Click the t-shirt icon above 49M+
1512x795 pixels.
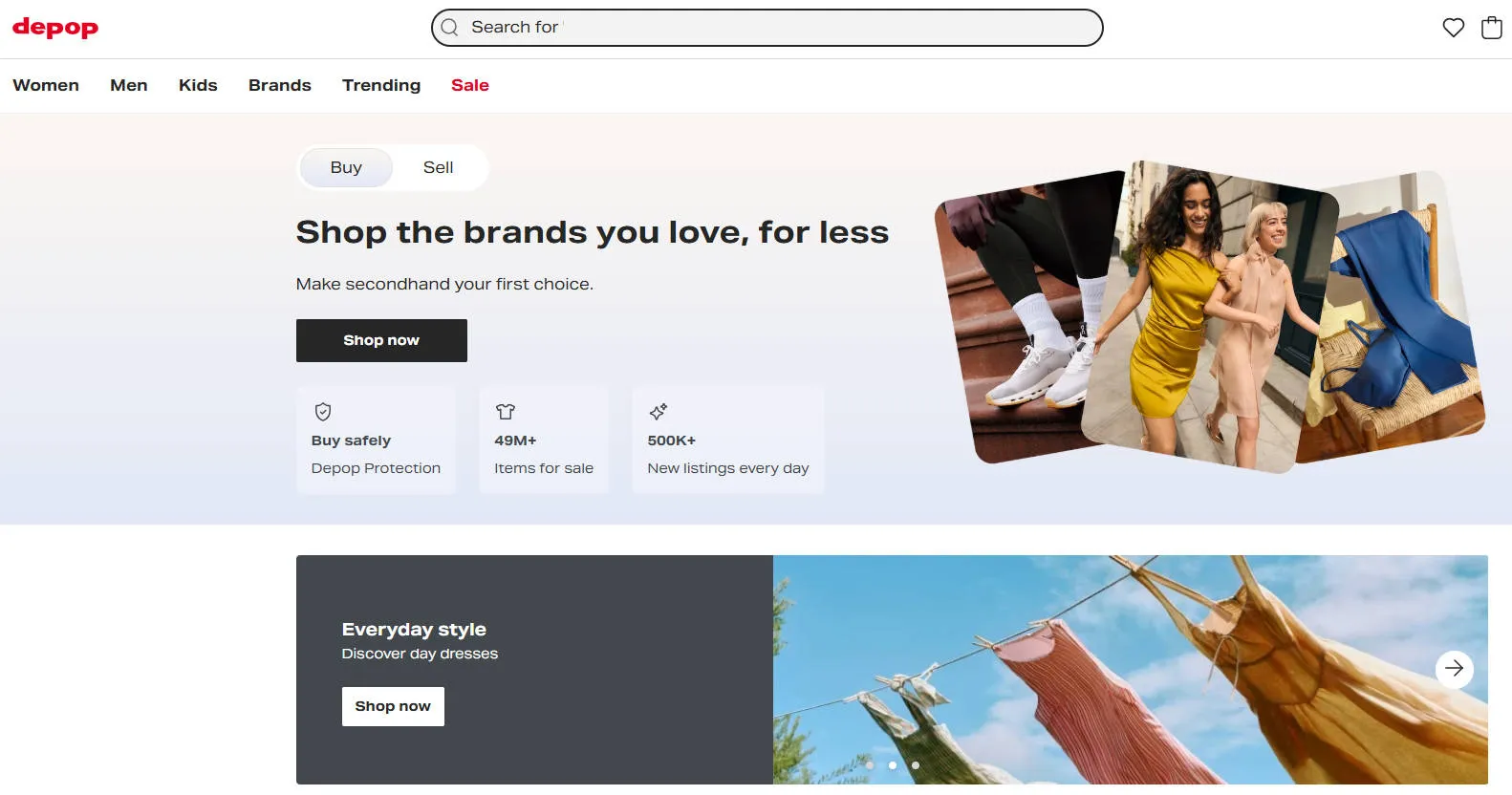(x=506, y=412)
